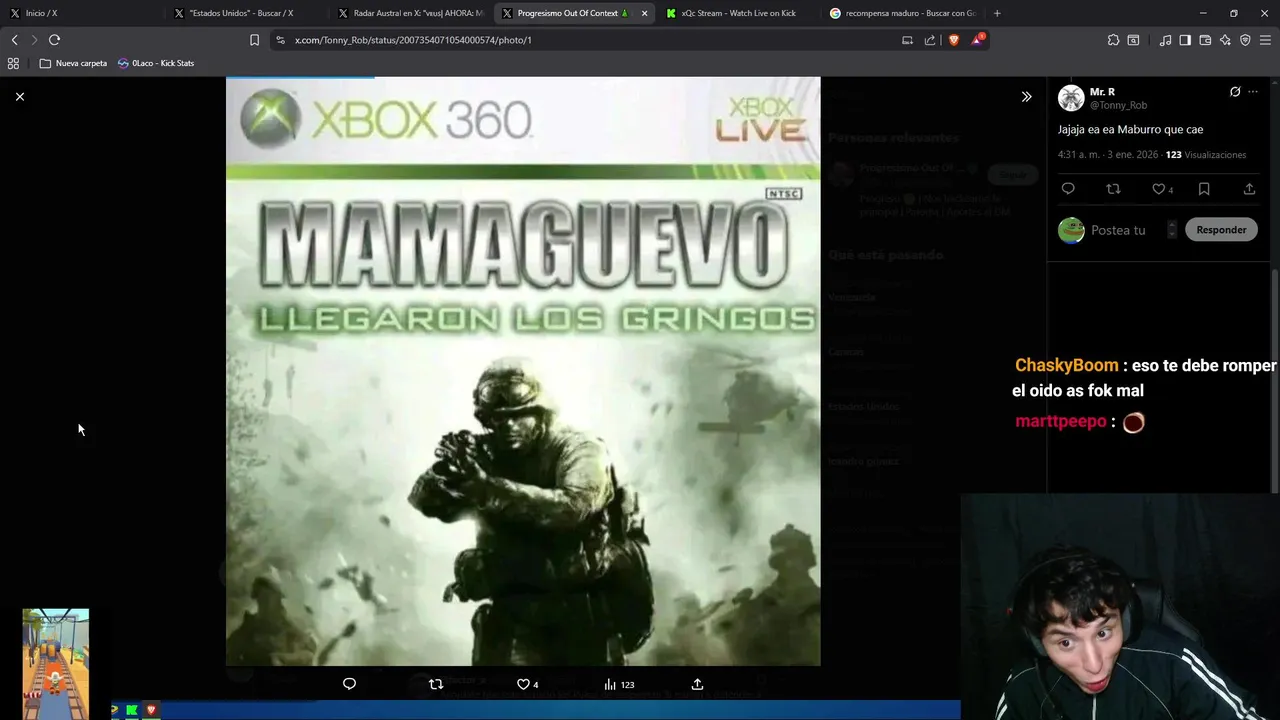The image size is (1280, 720).
Task: Open Brave Rewards triangle icon
Action: [978, 40]
